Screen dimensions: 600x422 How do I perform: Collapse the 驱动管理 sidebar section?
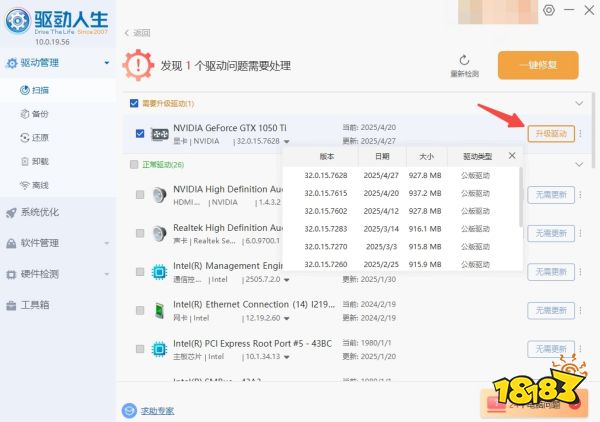coord(107,63)
